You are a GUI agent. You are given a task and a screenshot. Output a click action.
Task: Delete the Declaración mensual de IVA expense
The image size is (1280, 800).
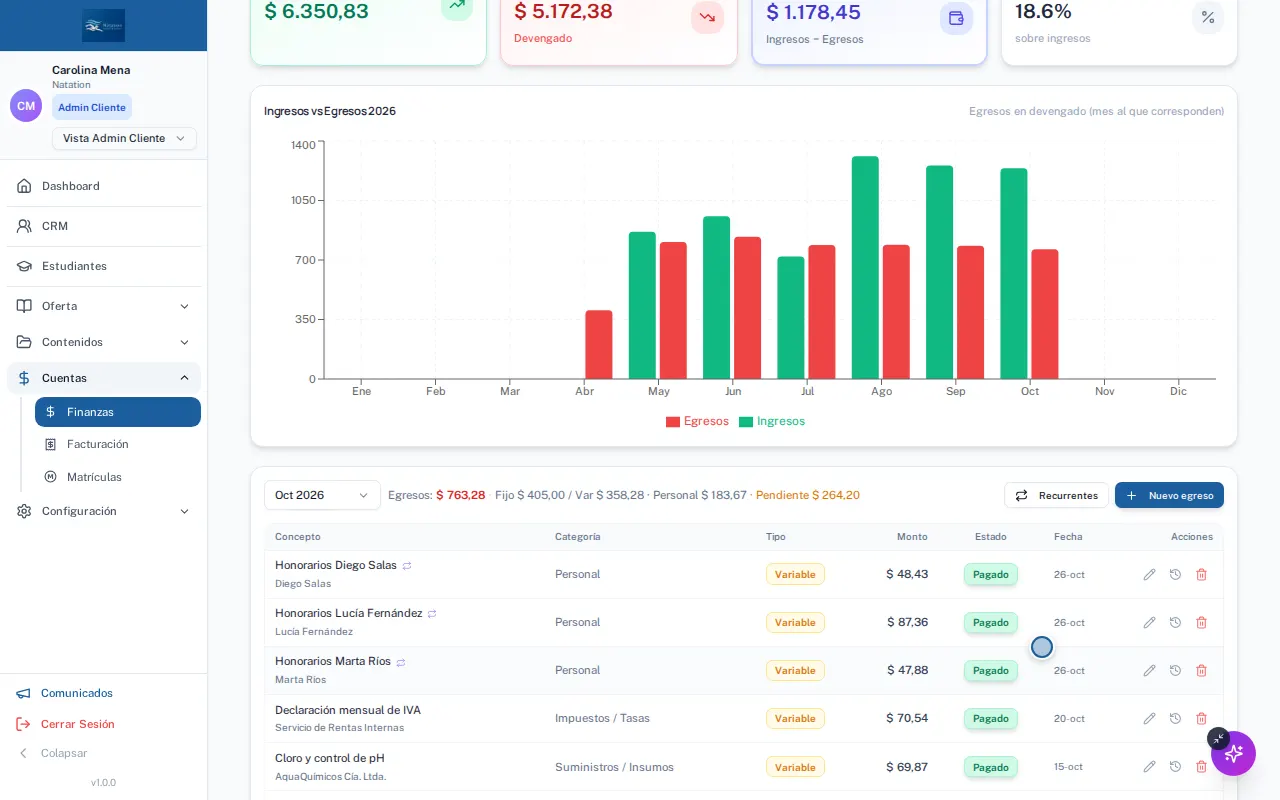(x=1201, y=718)
